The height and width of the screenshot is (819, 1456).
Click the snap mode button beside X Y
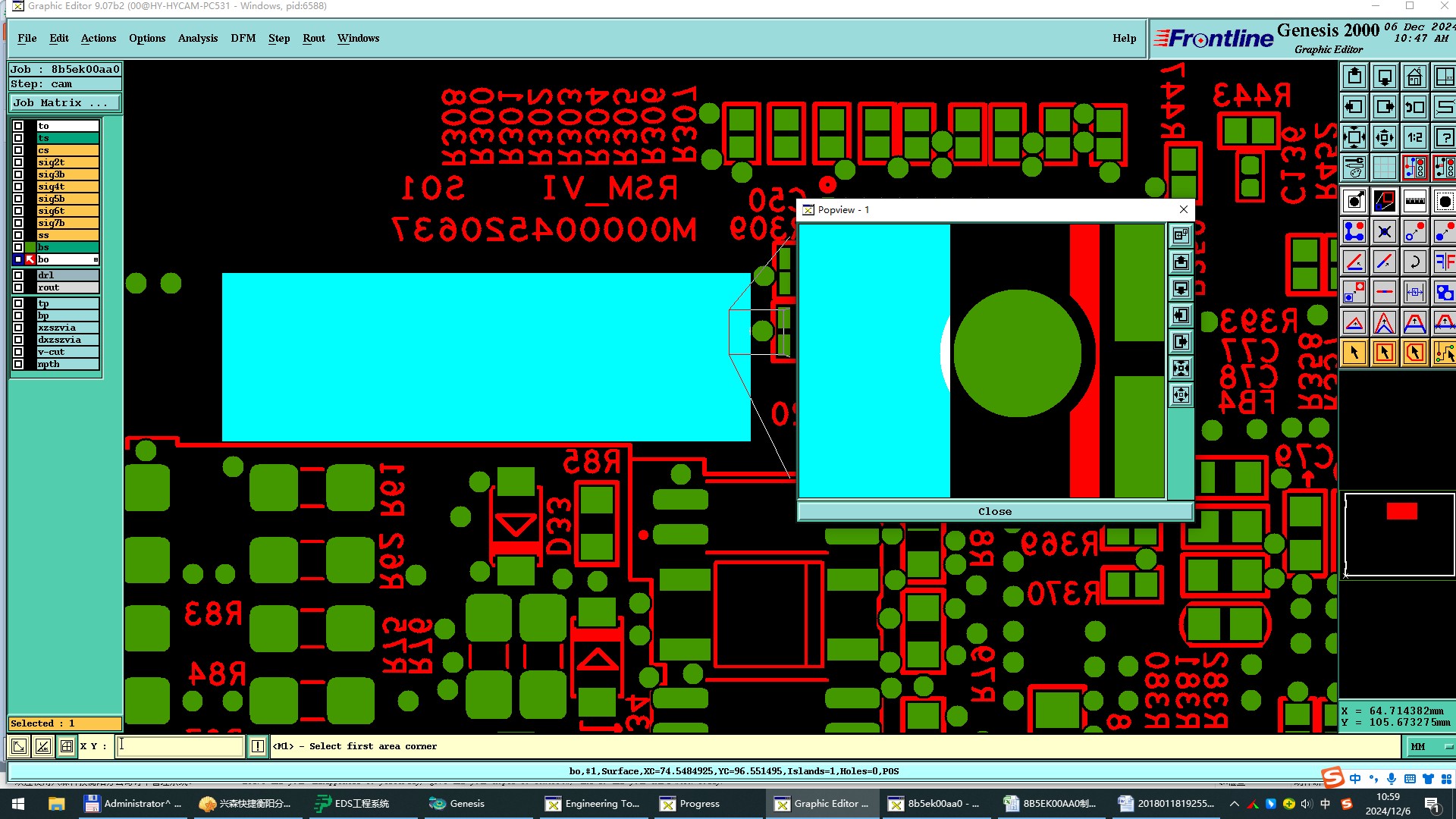[67, 746]
